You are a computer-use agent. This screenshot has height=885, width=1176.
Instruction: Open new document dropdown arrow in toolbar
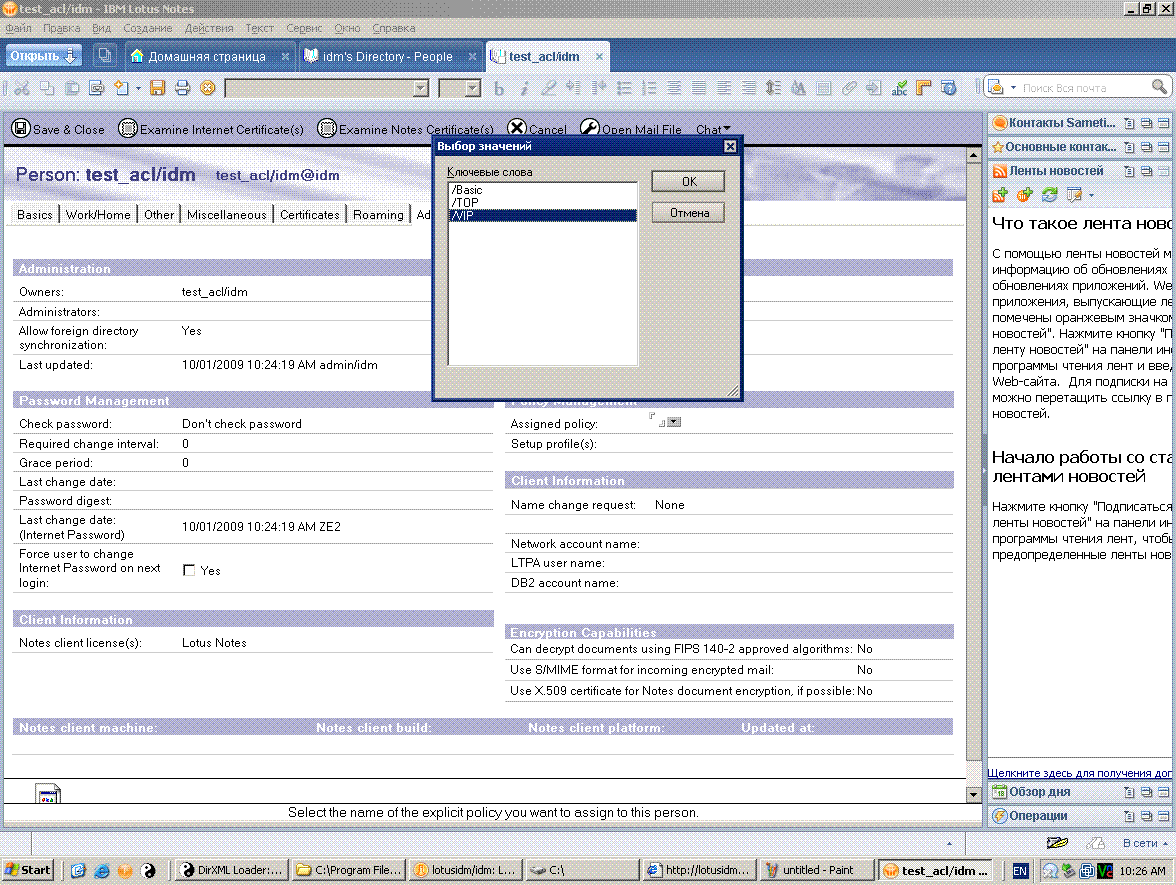[138, 88]
